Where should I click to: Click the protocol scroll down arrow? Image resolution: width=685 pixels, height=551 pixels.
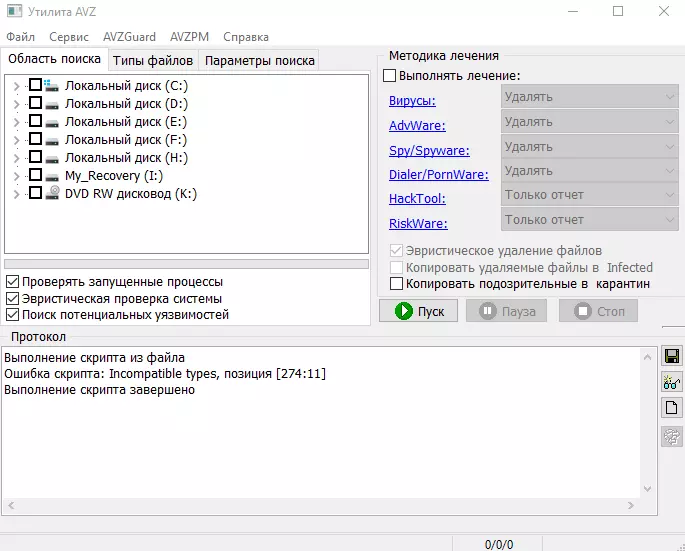coord(647,489)
